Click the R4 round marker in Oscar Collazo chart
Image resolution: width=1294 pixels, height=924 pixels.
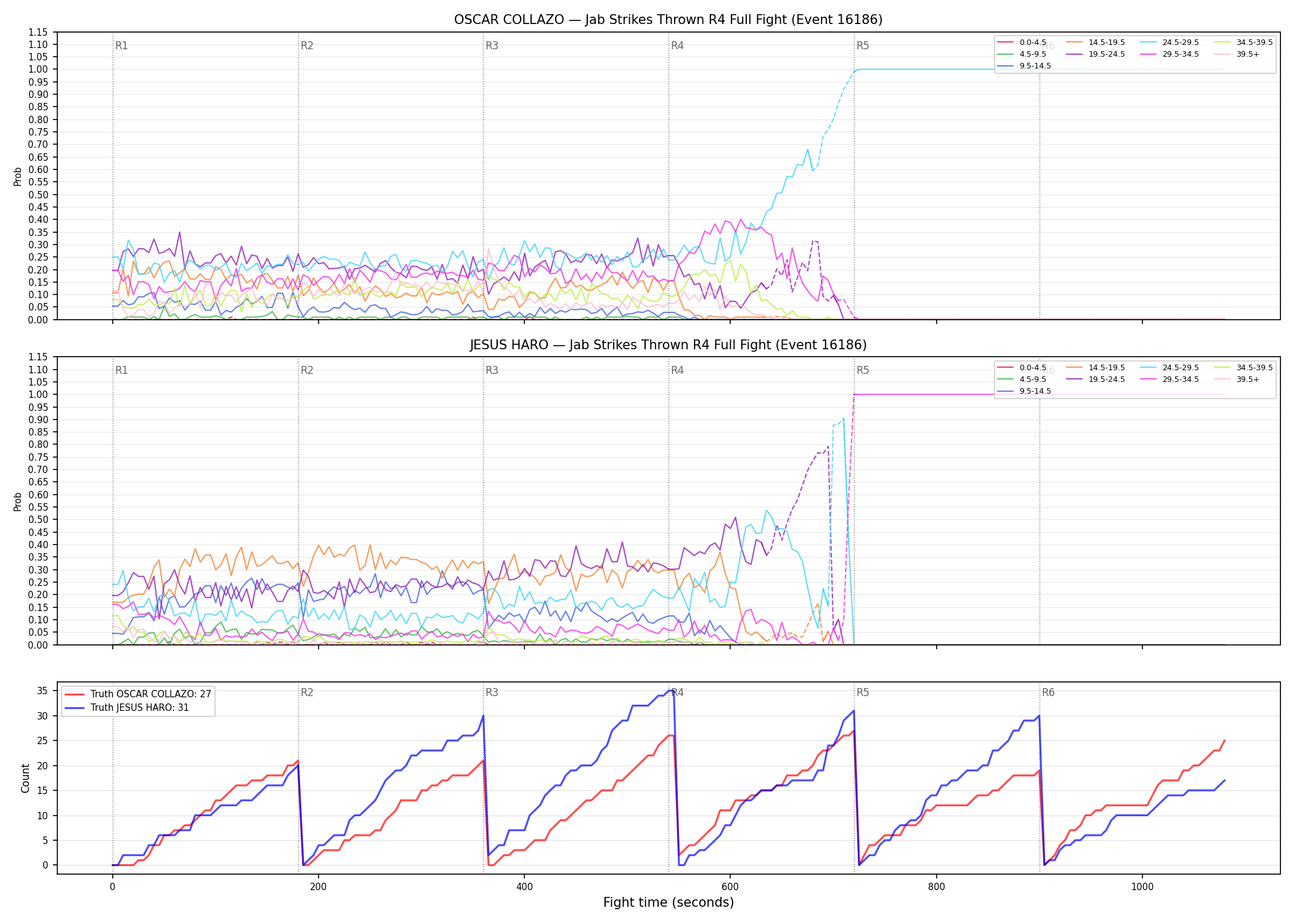(677, 46)
